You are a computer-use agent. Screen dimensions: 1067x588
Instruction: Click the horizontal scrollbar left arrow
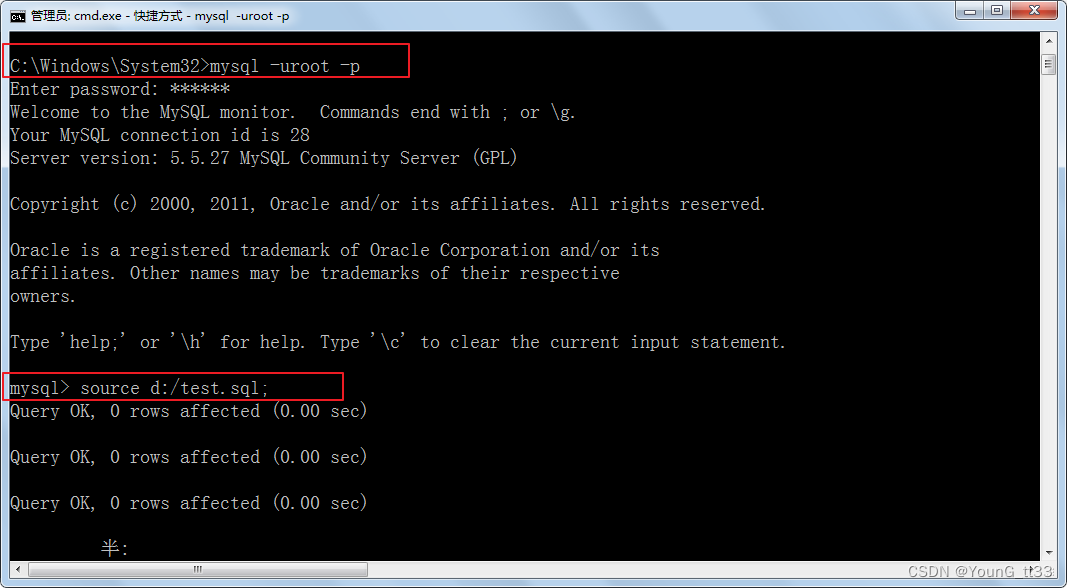tap(18, 569)
